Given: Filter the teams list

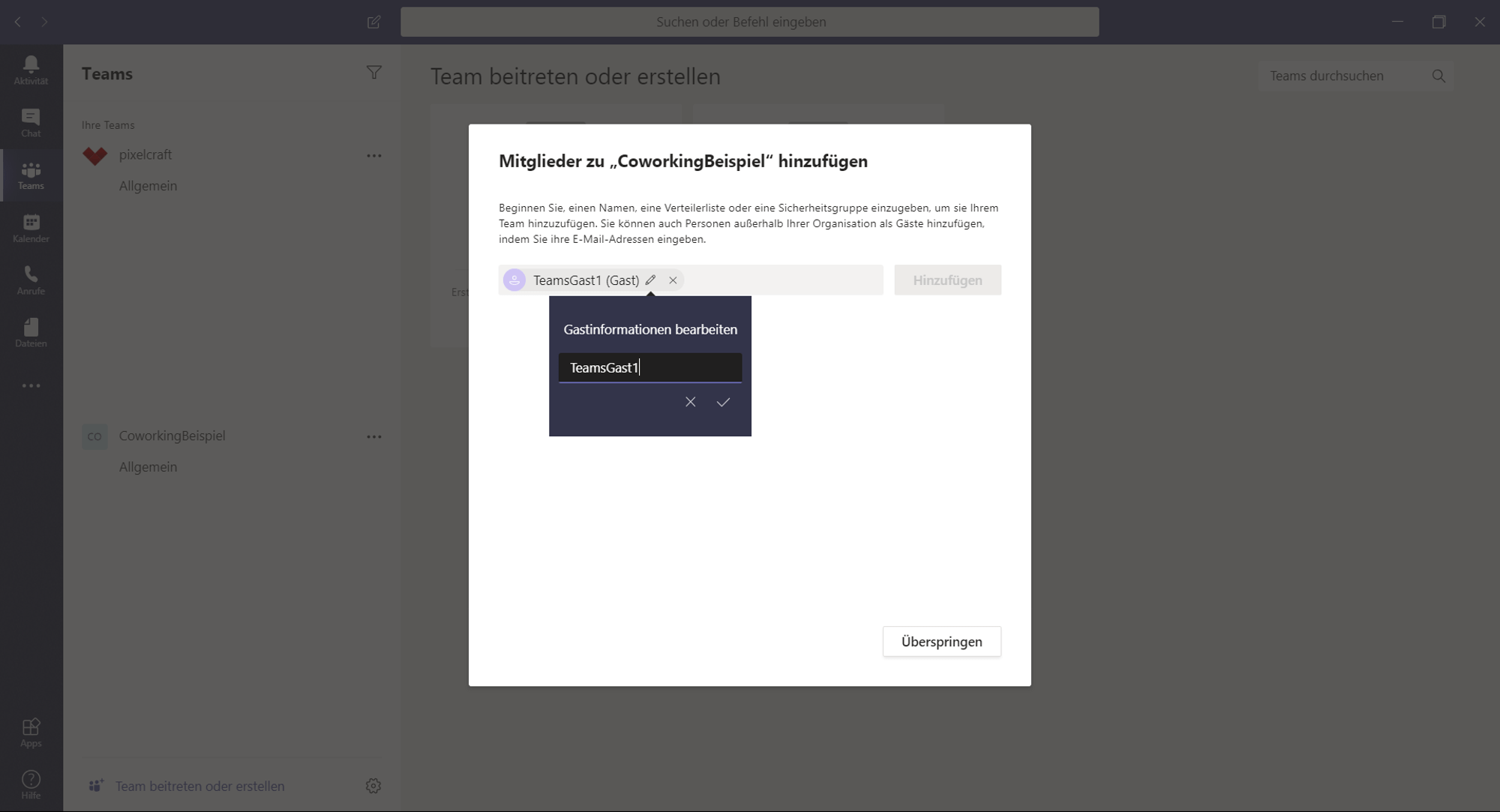Looking at the screenshot, I should 373,73.
